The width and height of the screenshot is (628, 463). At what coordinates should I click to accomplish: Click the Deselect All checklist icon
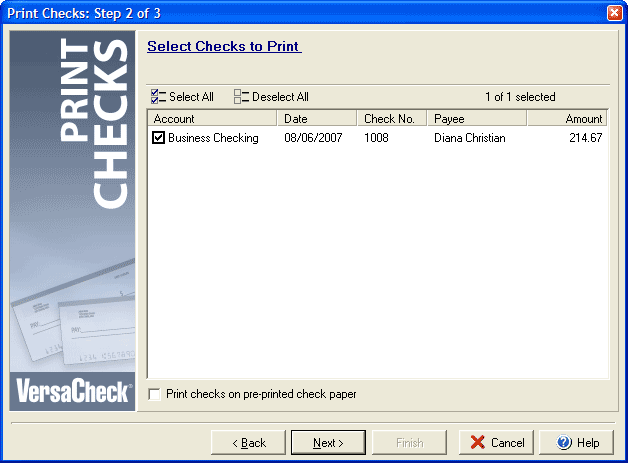tap(241, 97)
